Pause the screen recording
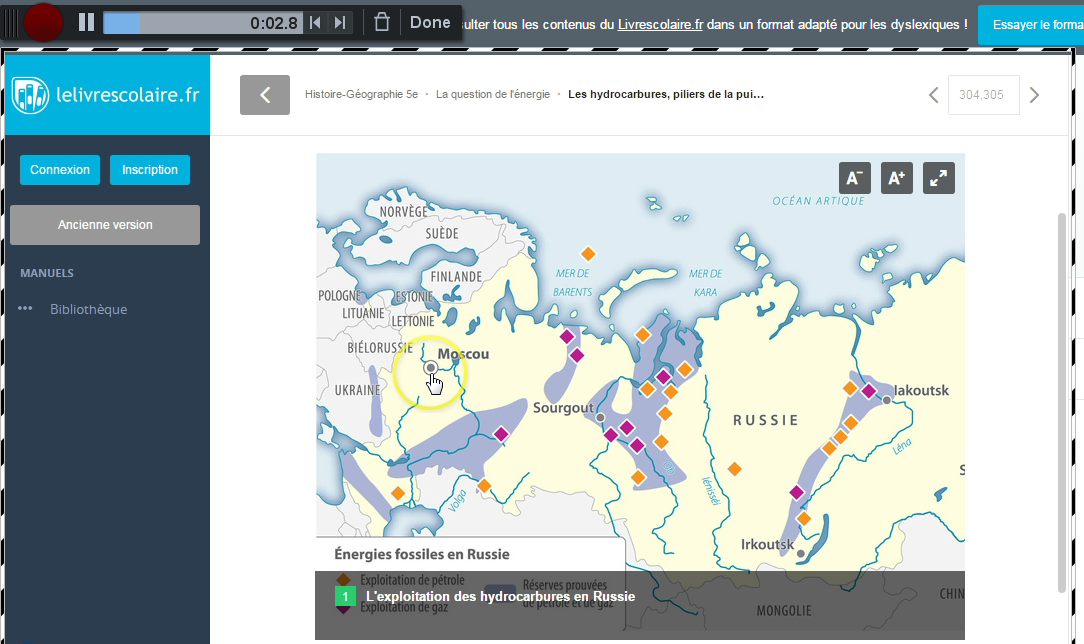 tap(86, 23)
